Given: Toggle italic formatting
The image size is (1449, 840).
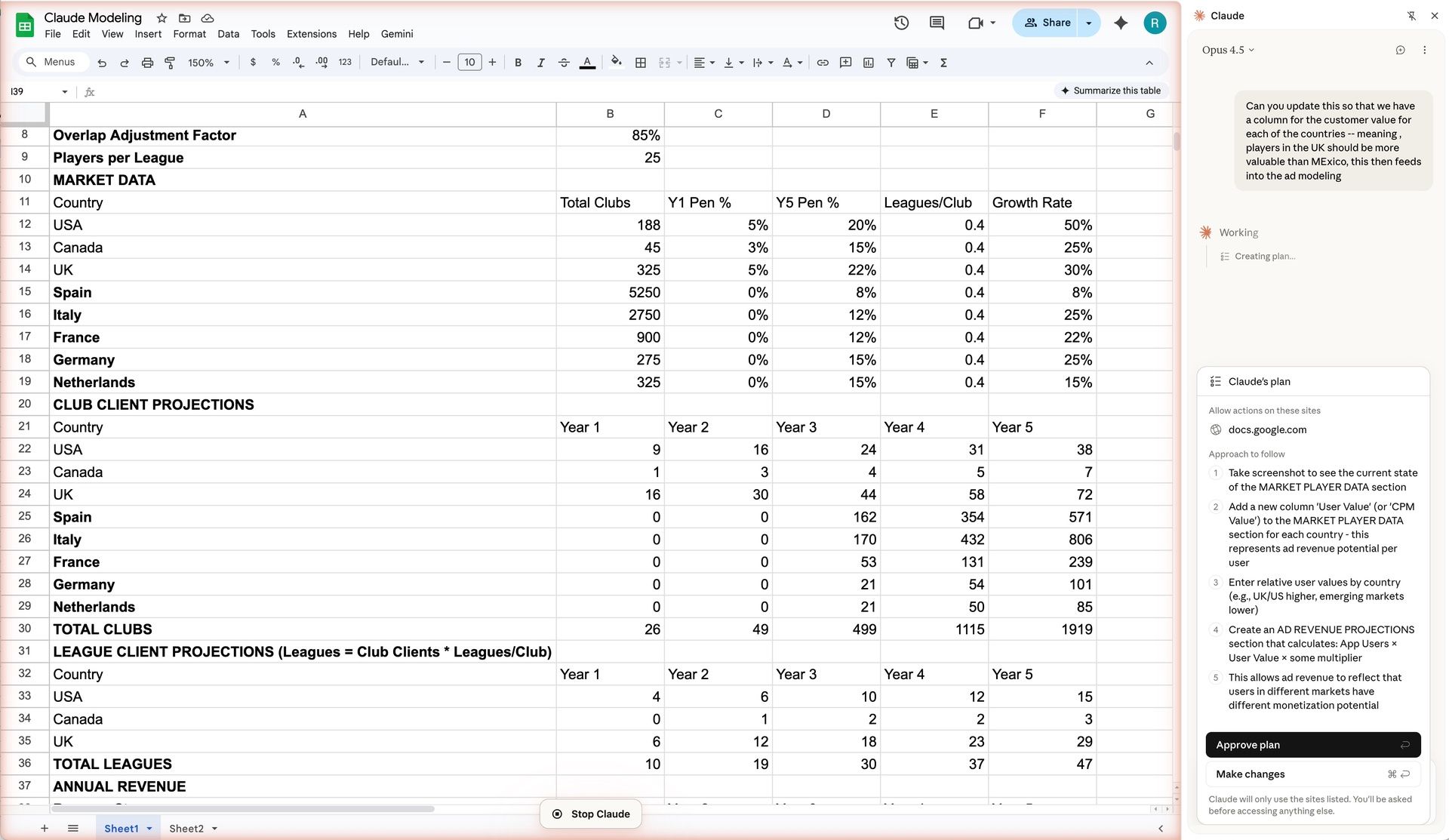Looking at the screenshot, I should (x=540, y=63).
